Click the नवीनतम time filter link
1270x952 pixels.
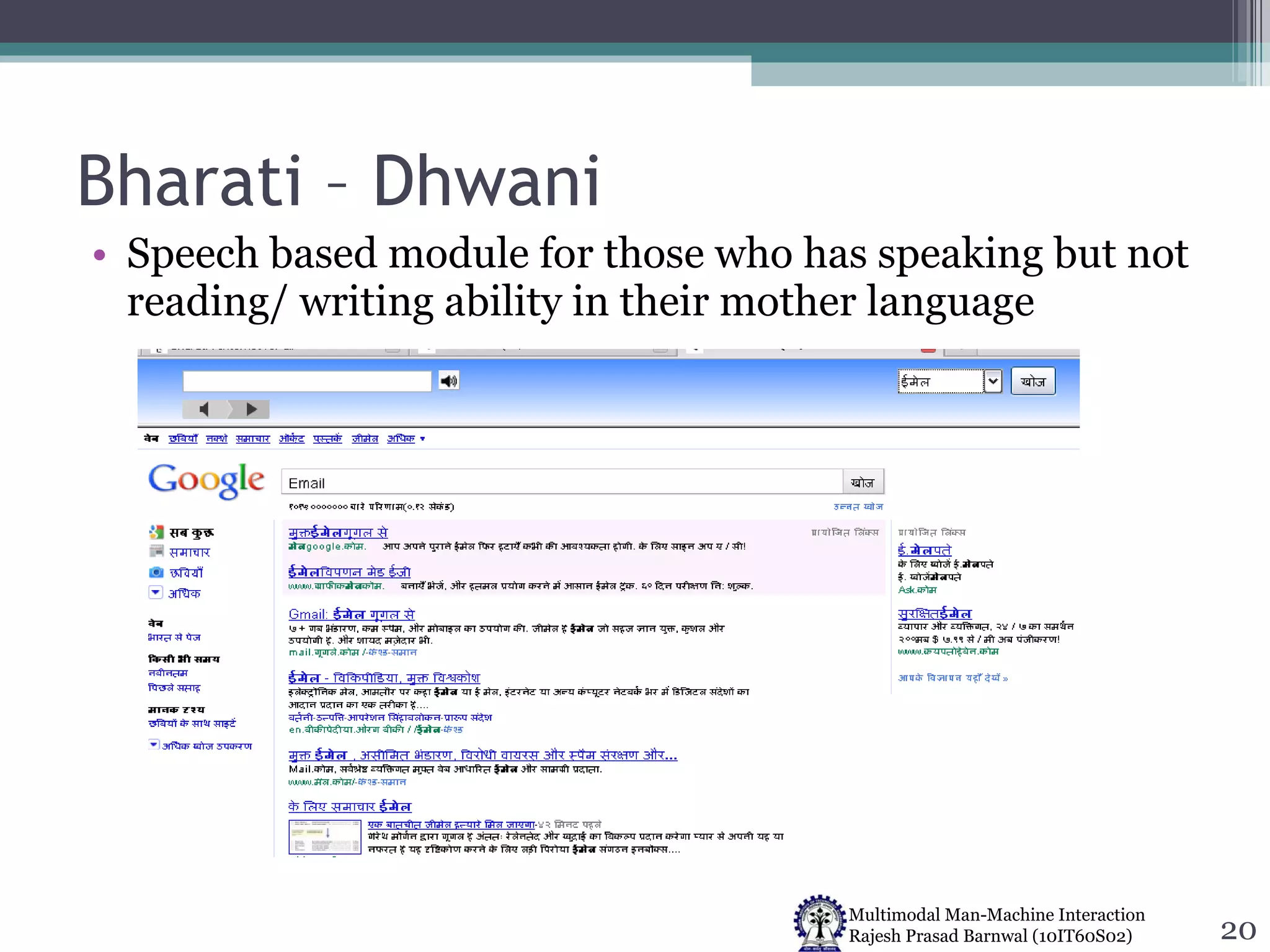168,673
